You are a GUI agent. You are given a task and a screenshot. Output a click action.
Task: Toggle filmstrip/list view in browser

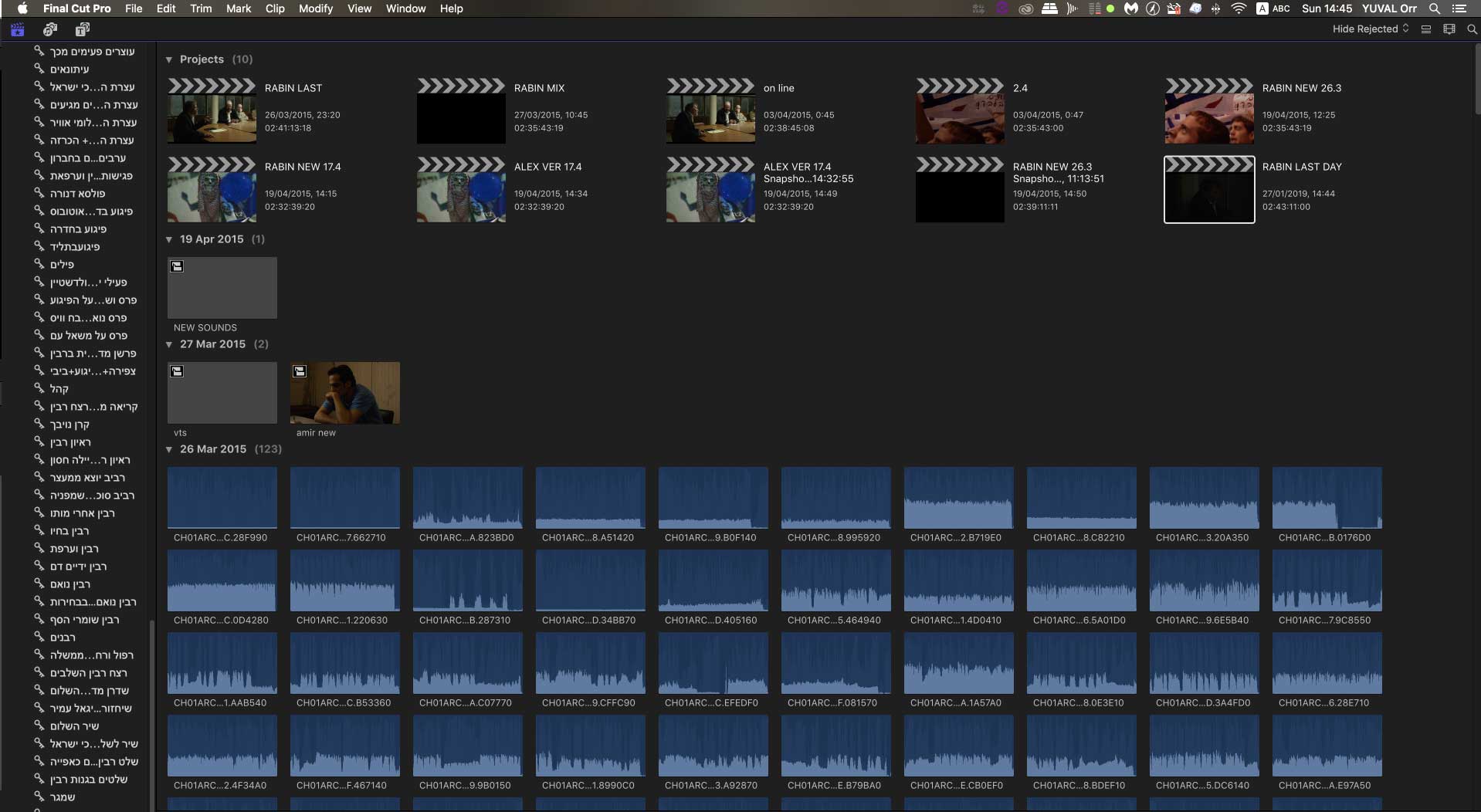(1426, 29)
